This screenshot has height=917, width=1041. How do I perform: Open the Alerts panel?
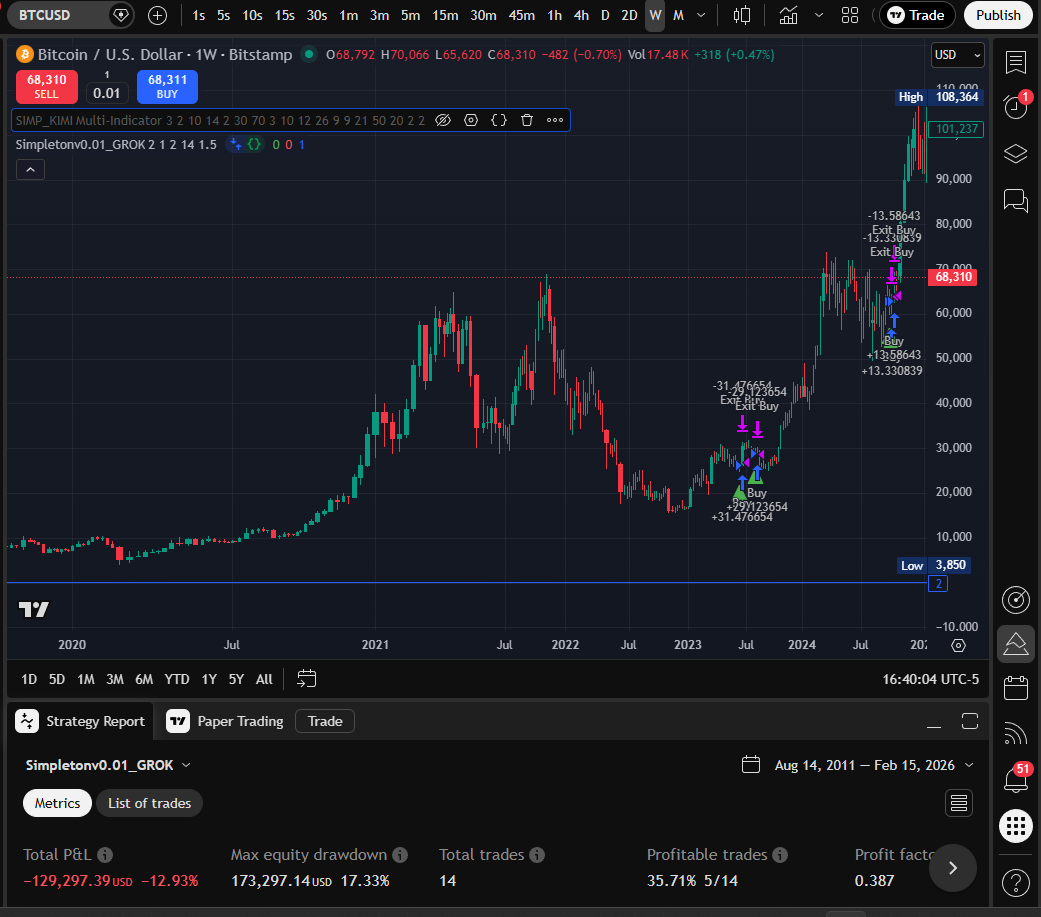[1015, 107]
